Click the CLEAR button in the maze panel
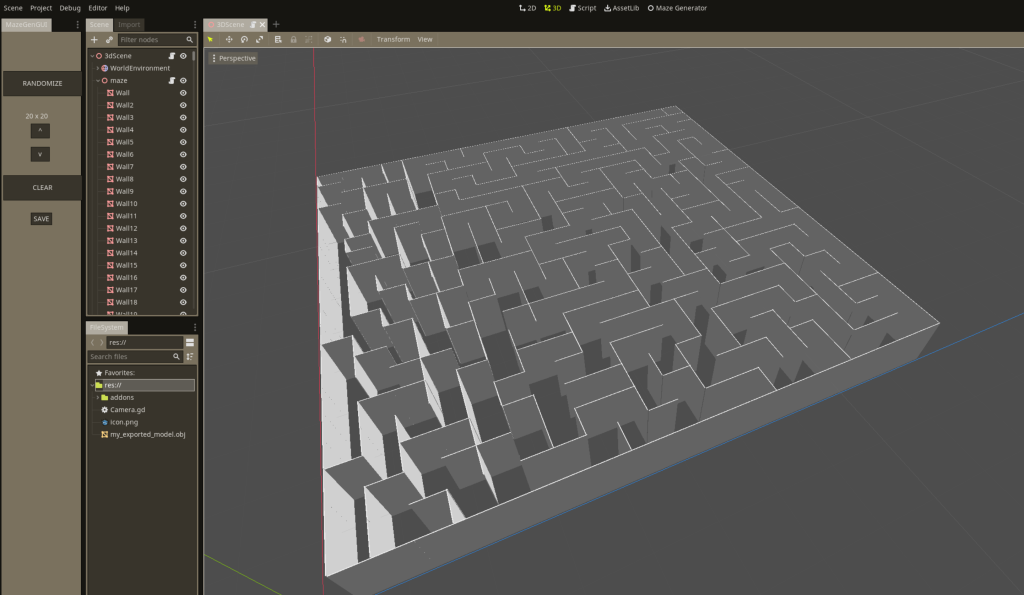 (x=41, y=187)
